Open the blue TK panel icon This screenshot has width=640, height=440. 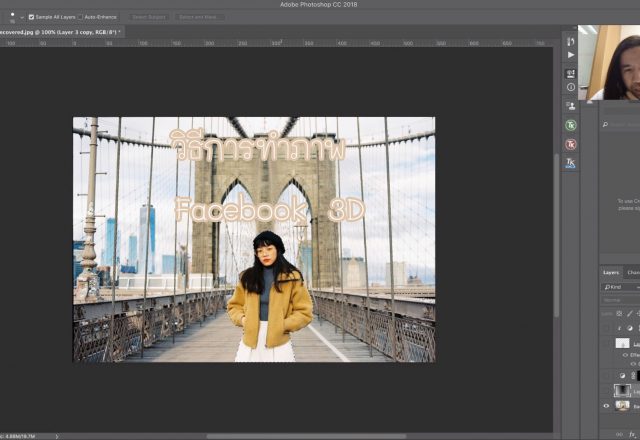(x=571, y=163)
